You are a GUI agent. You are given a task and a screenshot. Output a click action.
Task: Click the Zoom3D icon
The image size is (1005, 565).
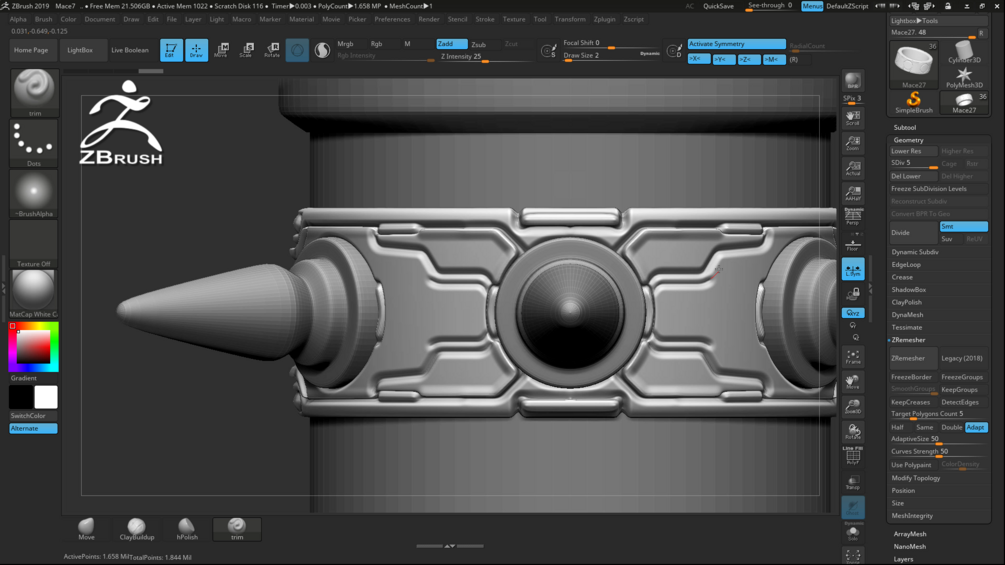pyautogui.click(x=852, y=407)
